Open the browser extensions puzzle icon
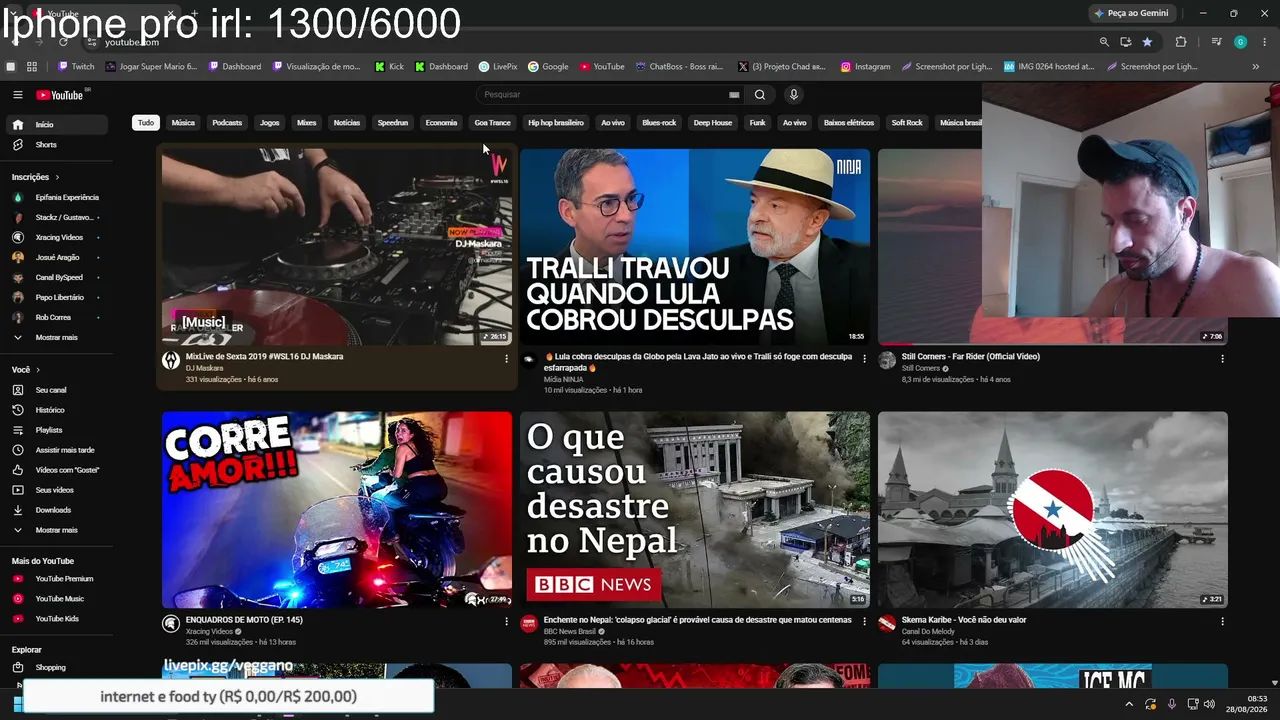The width and height of the screenshot is (1280, 720). (x=1181, y=42)
